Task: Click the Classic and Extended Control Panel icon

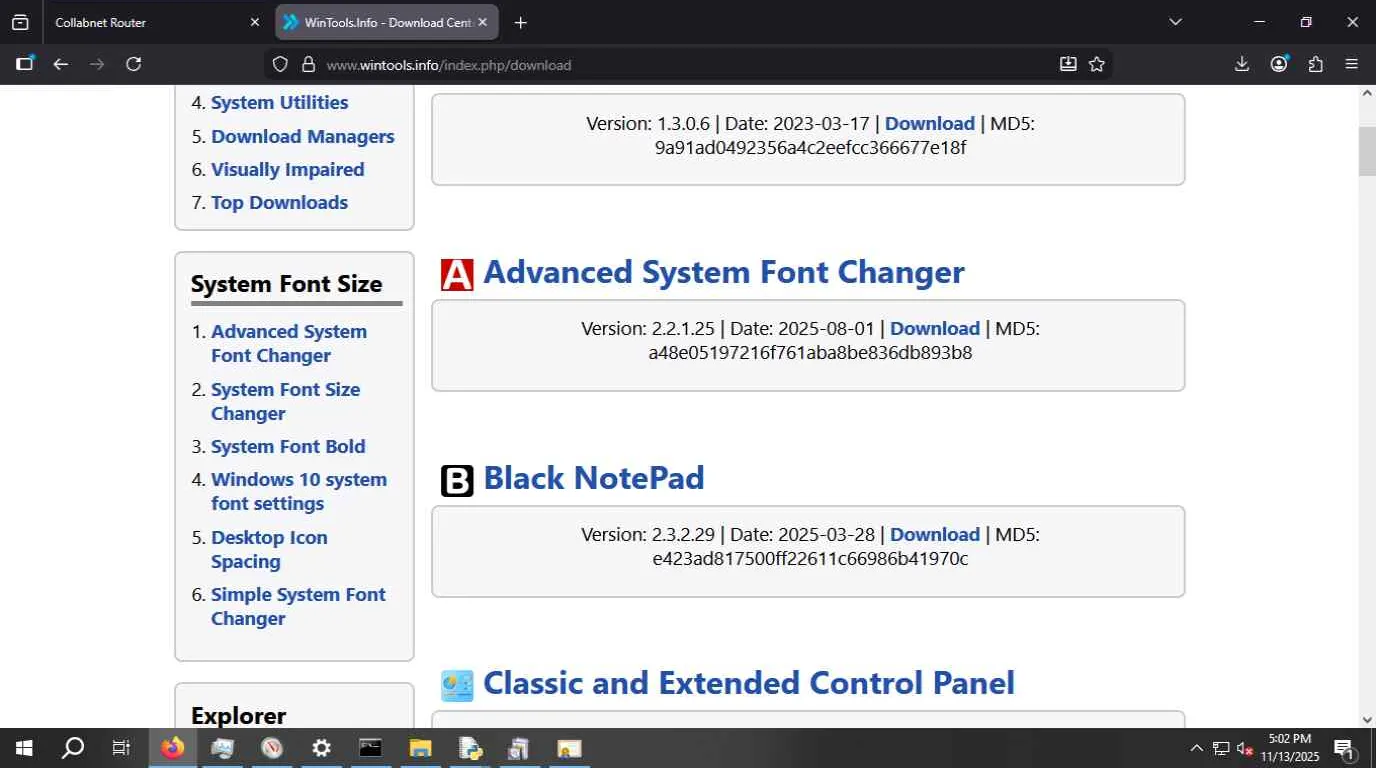Action: click(457, 685)
